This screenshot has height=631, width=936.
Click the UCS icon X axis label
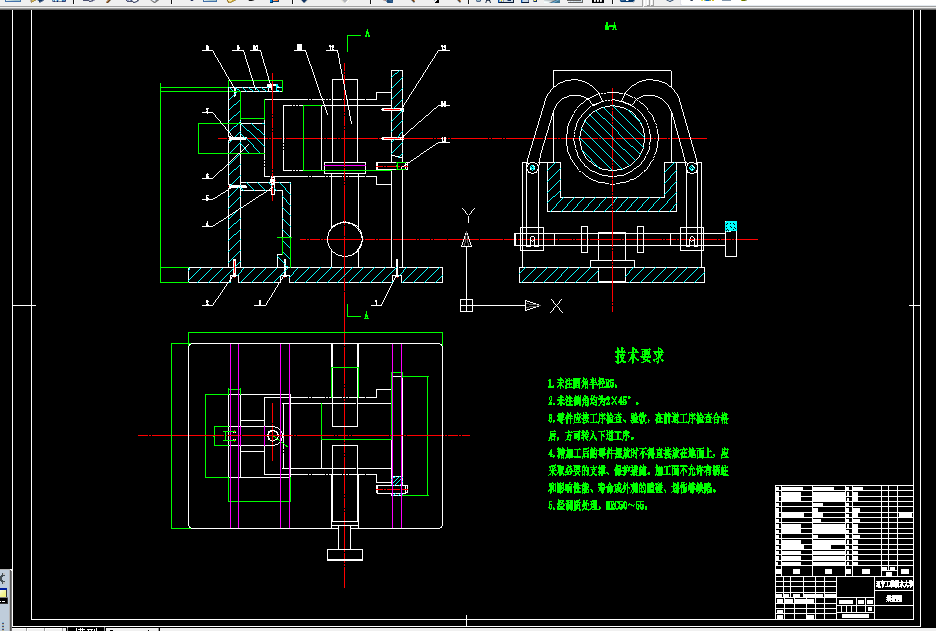click(556, 306)
